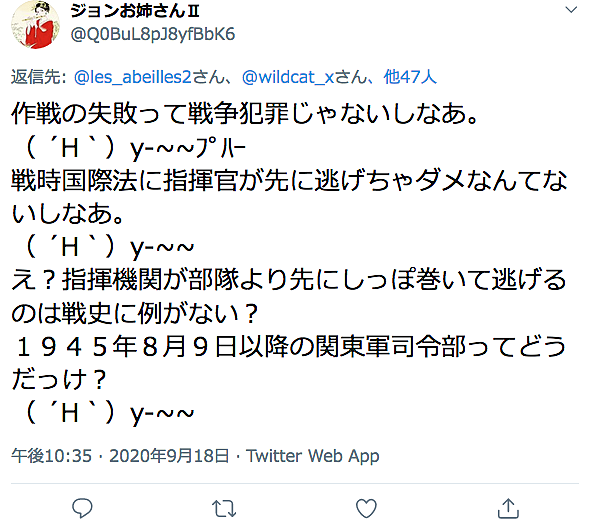Open profile via display name ジョンお姉さんⅡ

(135, 11)
